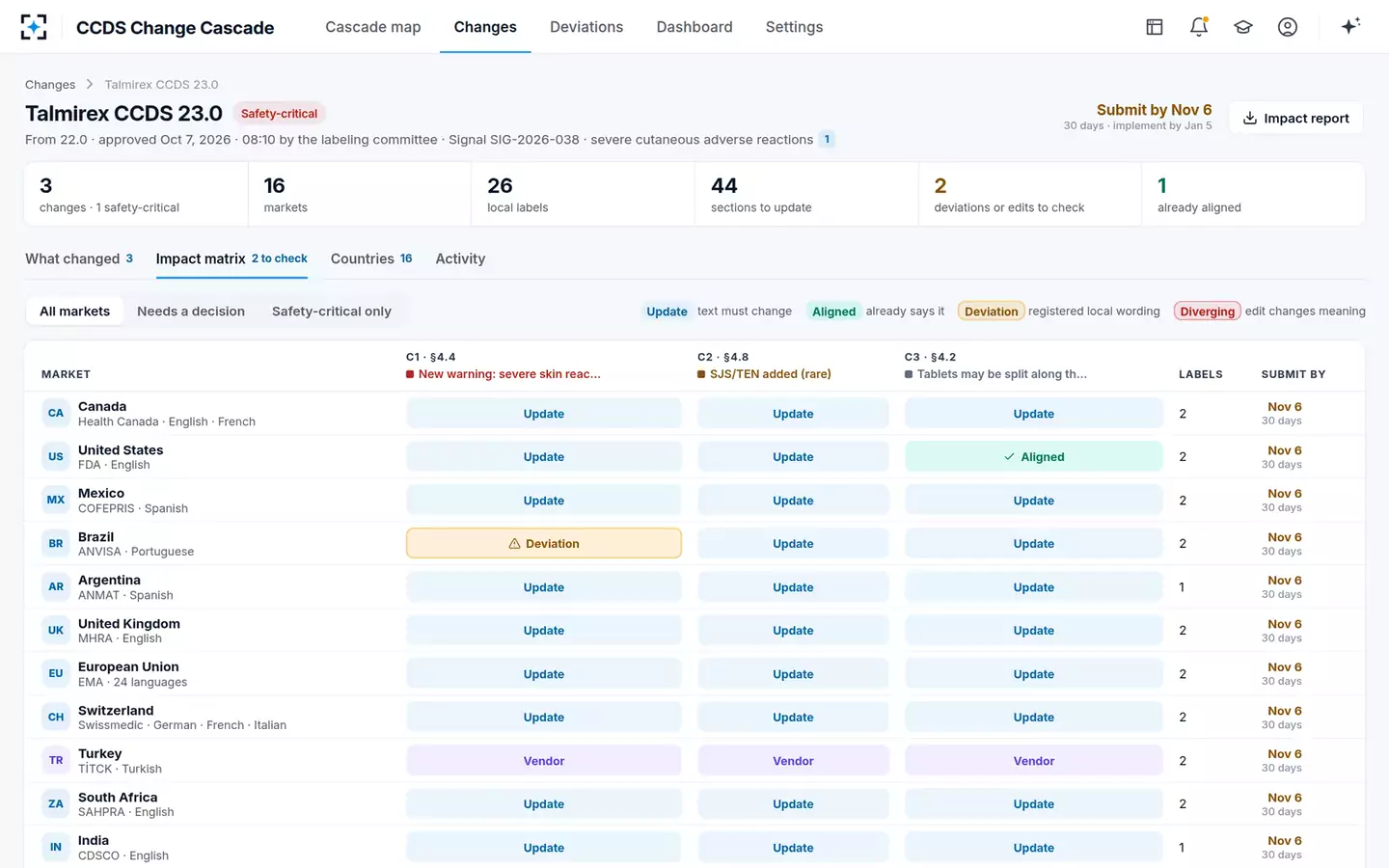Open Brazil's Deviation cell for C1
1389x868 pixels.
544,544
